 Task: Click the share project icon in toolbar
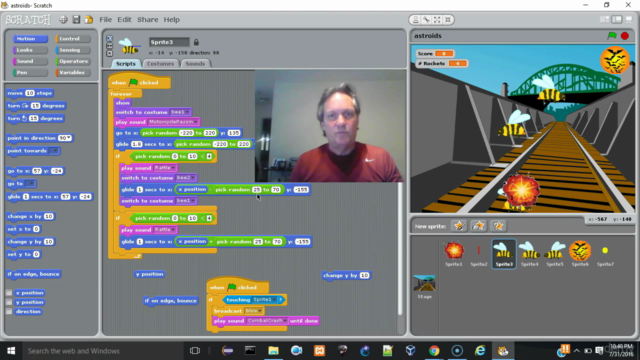(89, 20)
